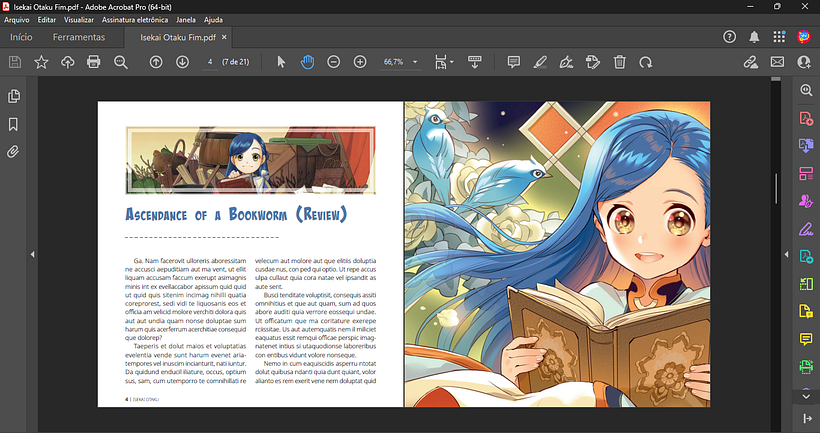Print the document with the printer icon
Image resolution: width=820 pixels, height=433 pixels.
(94, 62)
